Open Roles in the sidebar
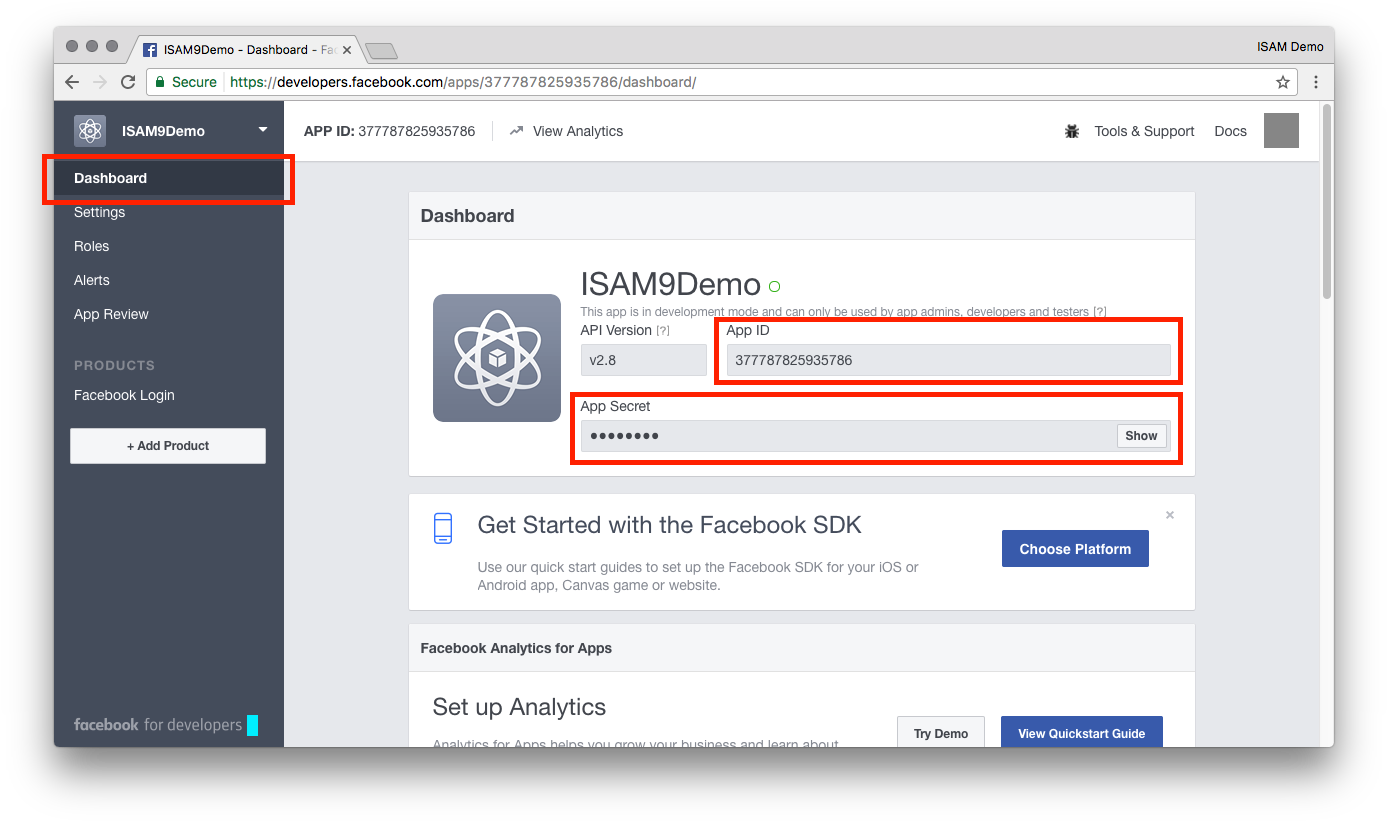This screenshot has height=821, width=1387. click(x=92, y=246)
